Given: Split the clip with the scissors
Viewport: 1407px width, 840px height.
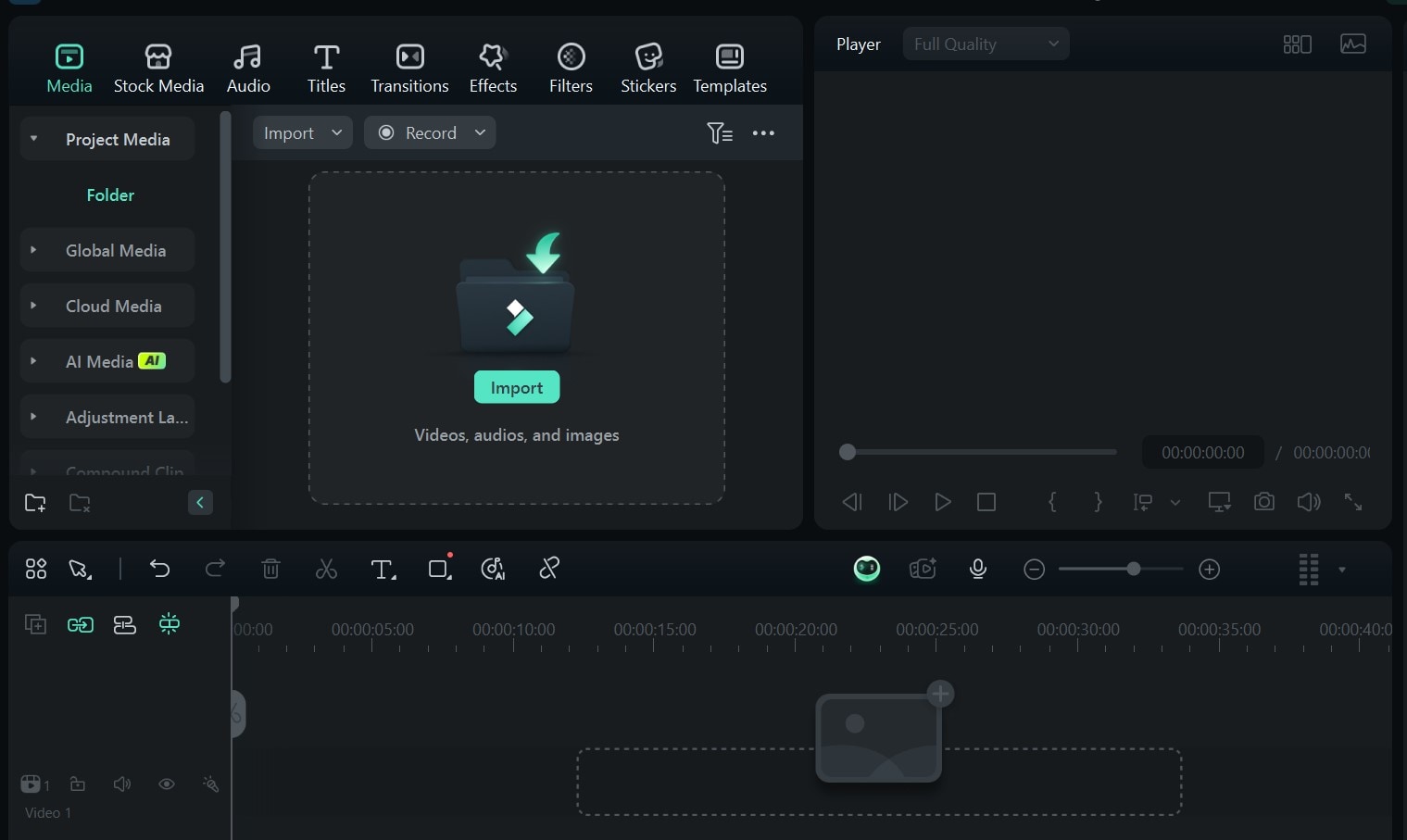Looking at the screenshot, I should pyautogui.click(x=326, y=569).
